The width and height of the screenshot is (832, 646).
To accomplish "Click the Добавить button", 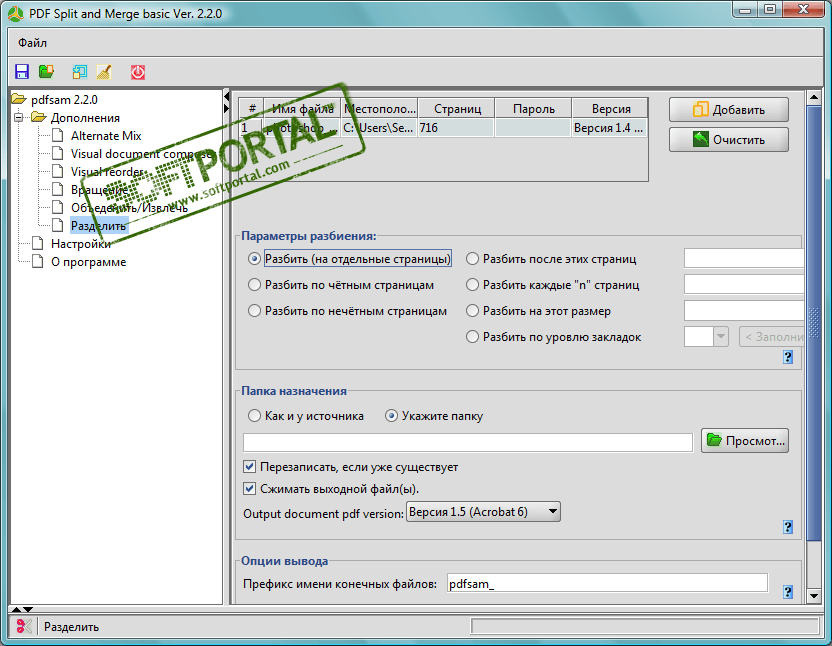I will coord(729,109).
